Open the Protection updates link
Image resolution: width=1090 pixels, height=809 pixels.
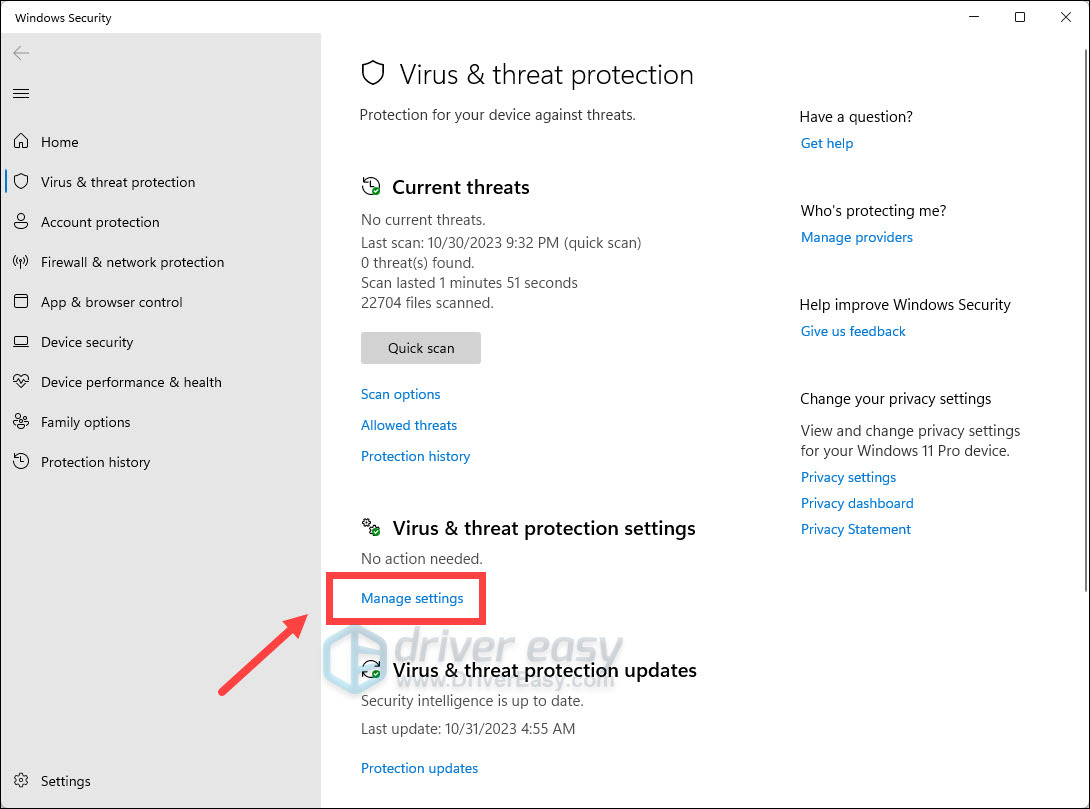(419, 768)
